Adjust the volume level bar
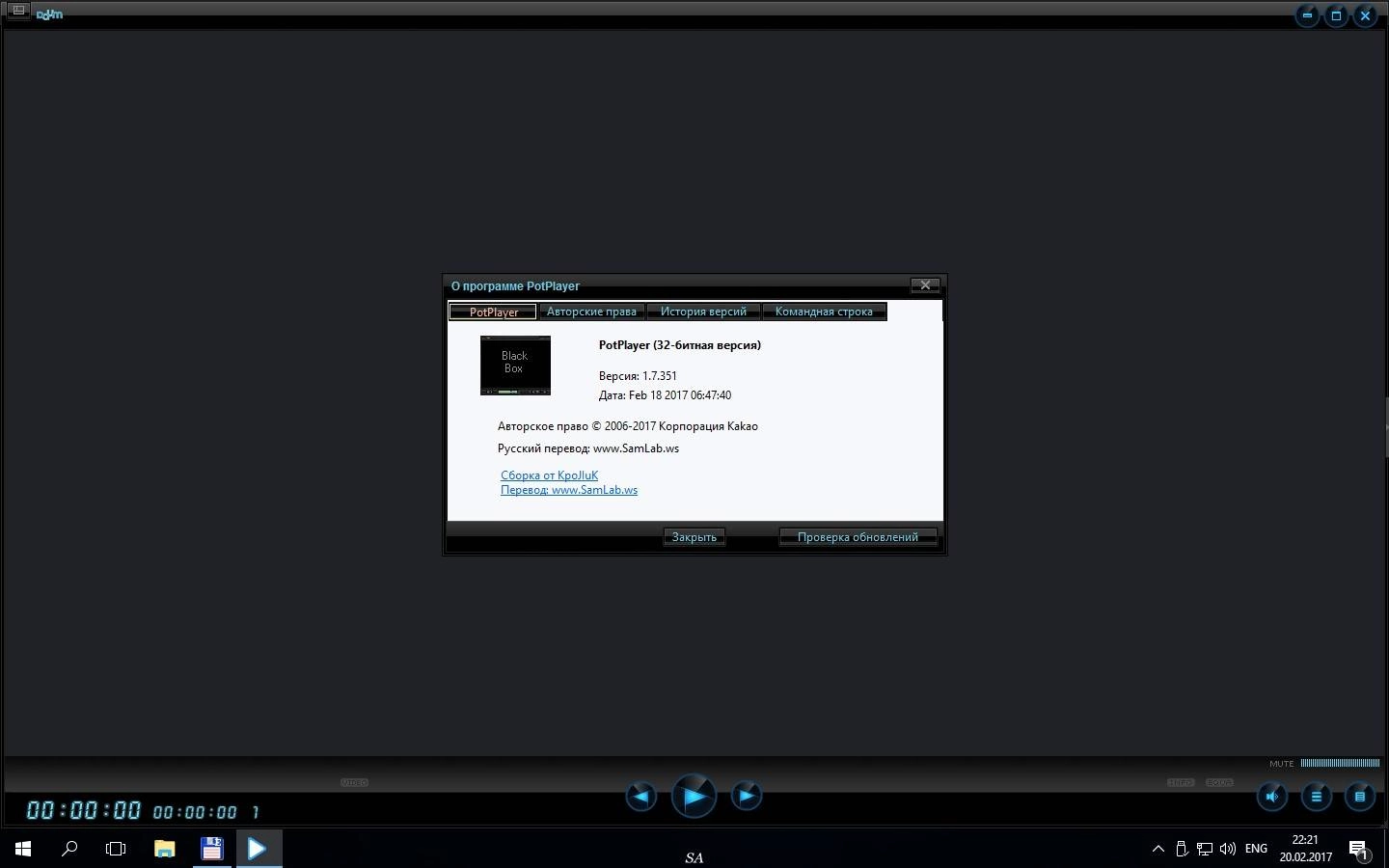 [1340, 763]
